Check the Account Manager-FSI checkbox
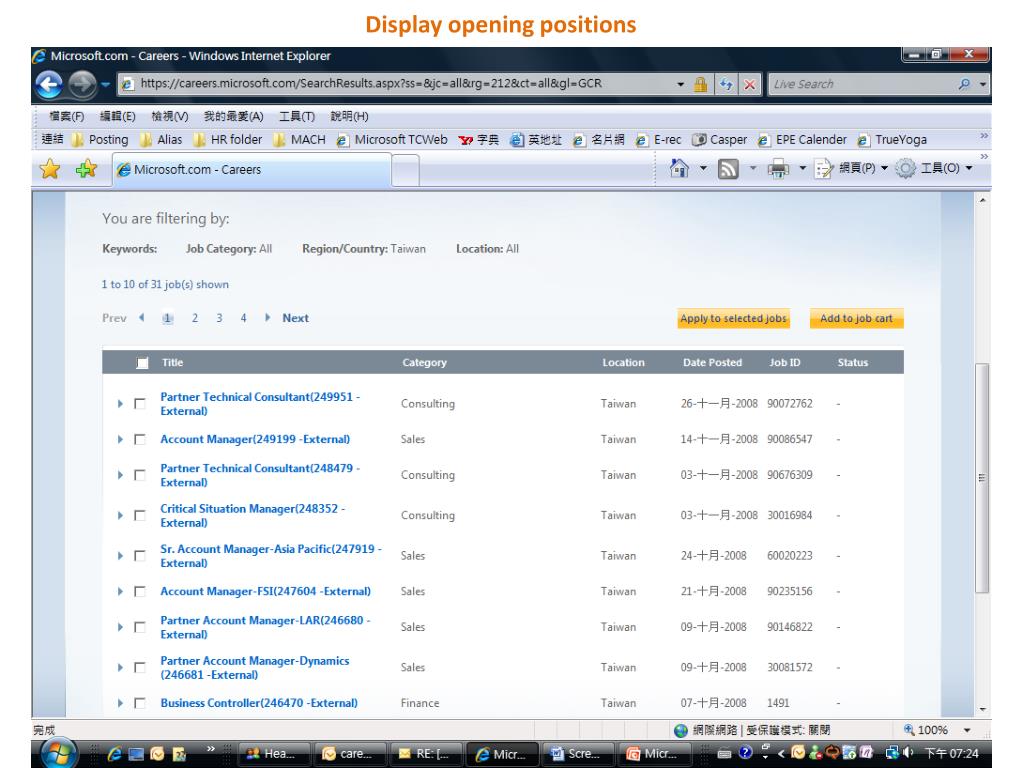The width and height of the screenshot is (1024, 768). point(140,591)
